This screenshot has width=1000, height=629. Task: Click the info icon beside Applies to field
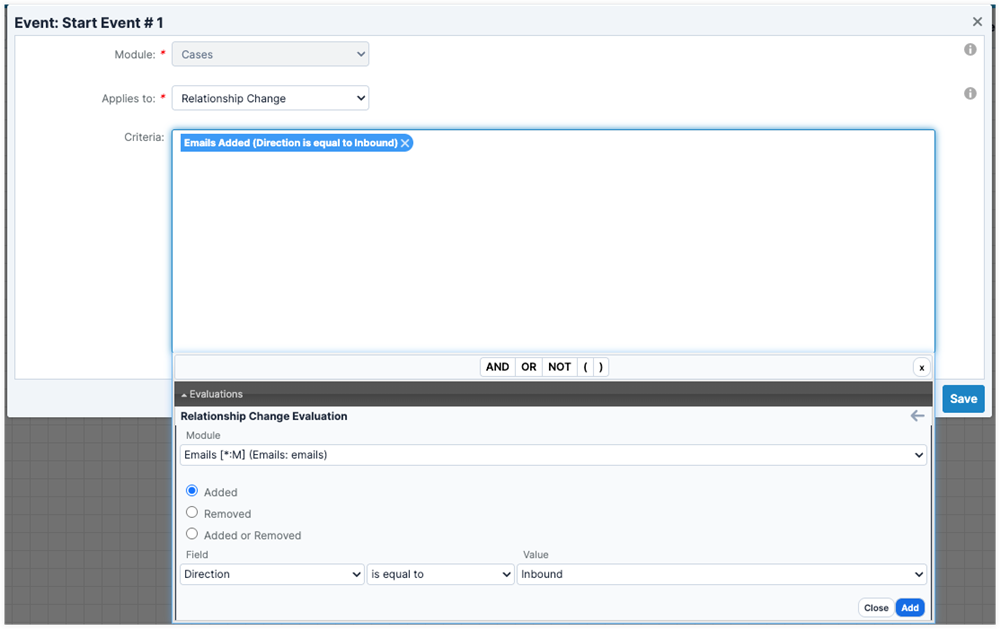click(x=969, y=94)
